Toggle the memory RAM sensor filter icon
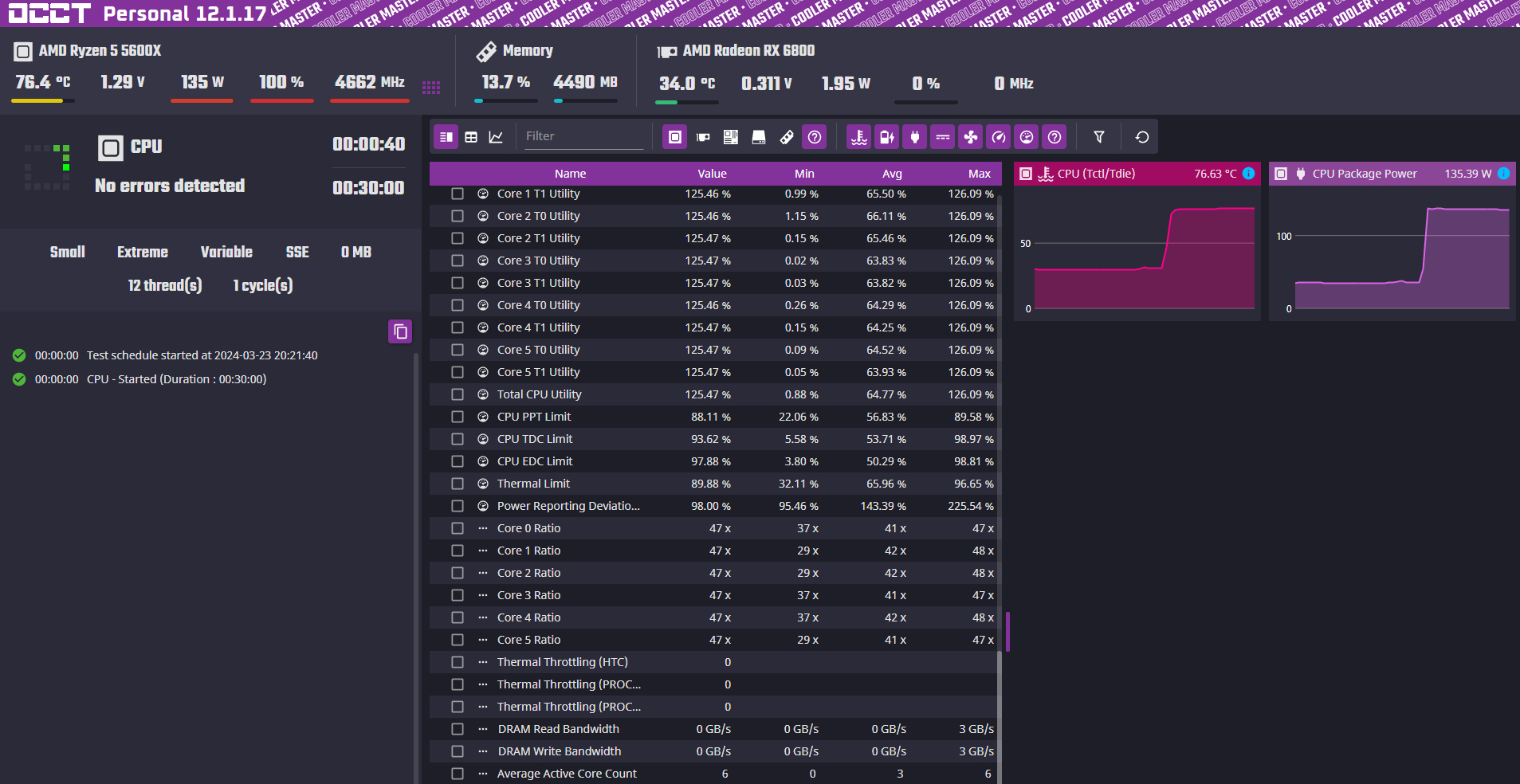This screenshot has width=1520, height=784. [x=787, y=137]
